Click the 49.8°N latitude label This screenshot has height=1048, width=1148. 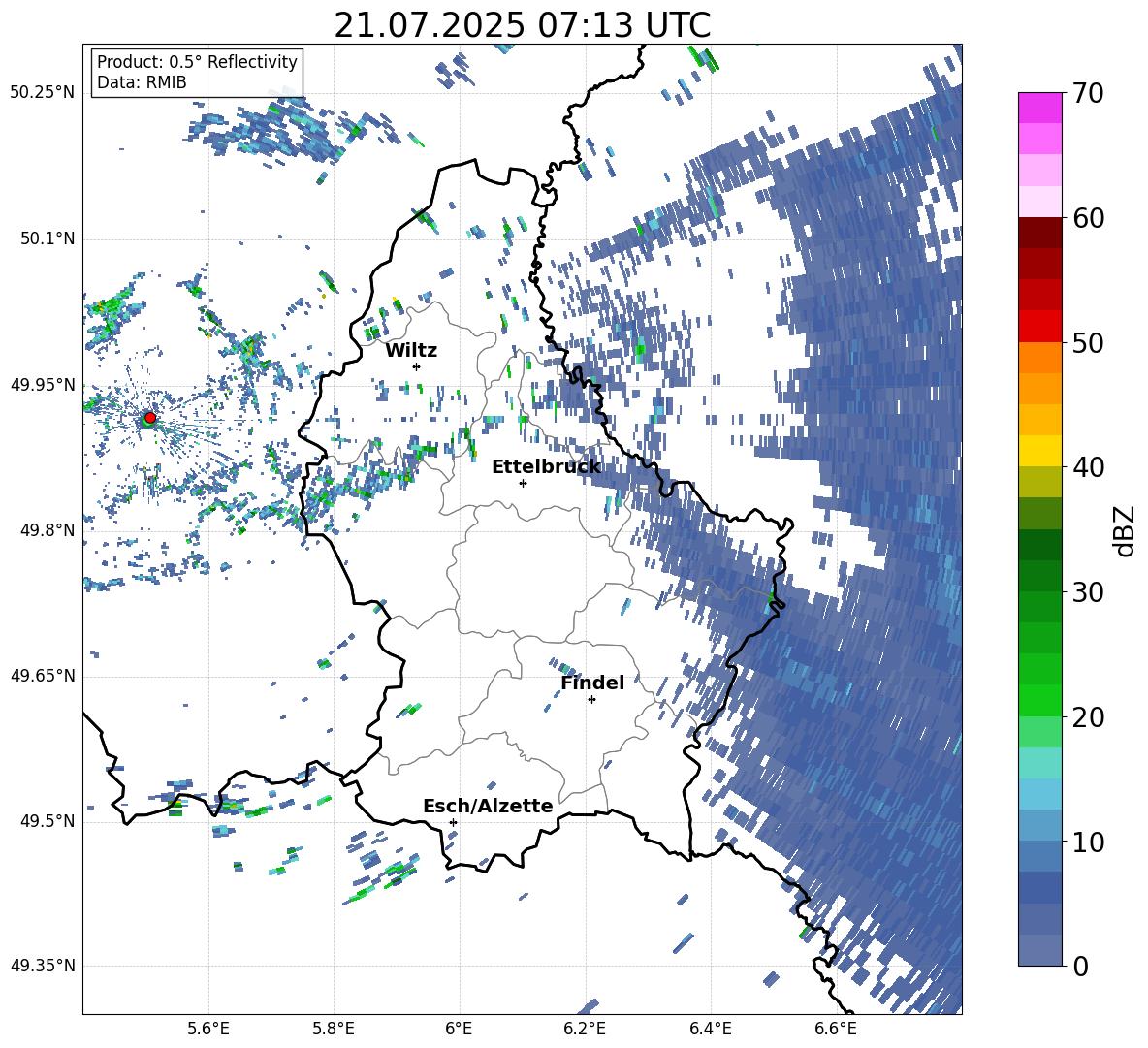[x=48, y=529]
